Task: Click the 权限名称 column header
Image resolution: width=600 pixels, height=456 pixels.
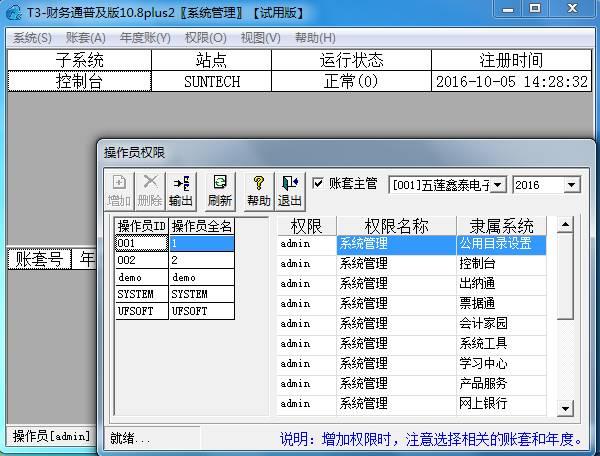Action: pyautogui.click(x=396, y=226)
